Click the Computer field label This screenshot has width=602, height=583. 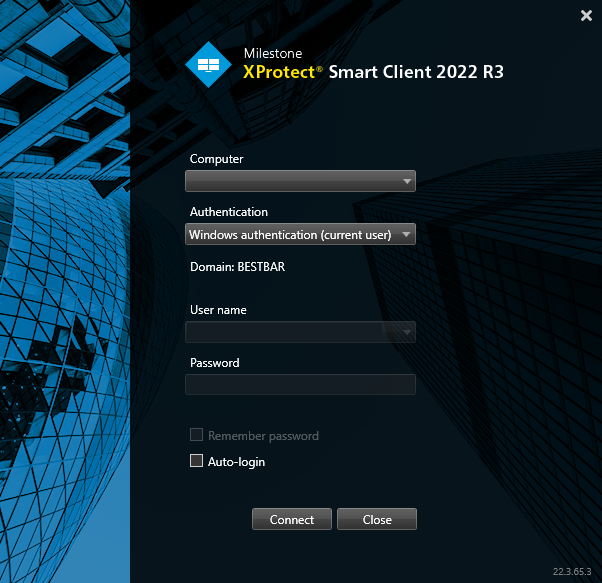pyautogui.click(x=217, y=159)
